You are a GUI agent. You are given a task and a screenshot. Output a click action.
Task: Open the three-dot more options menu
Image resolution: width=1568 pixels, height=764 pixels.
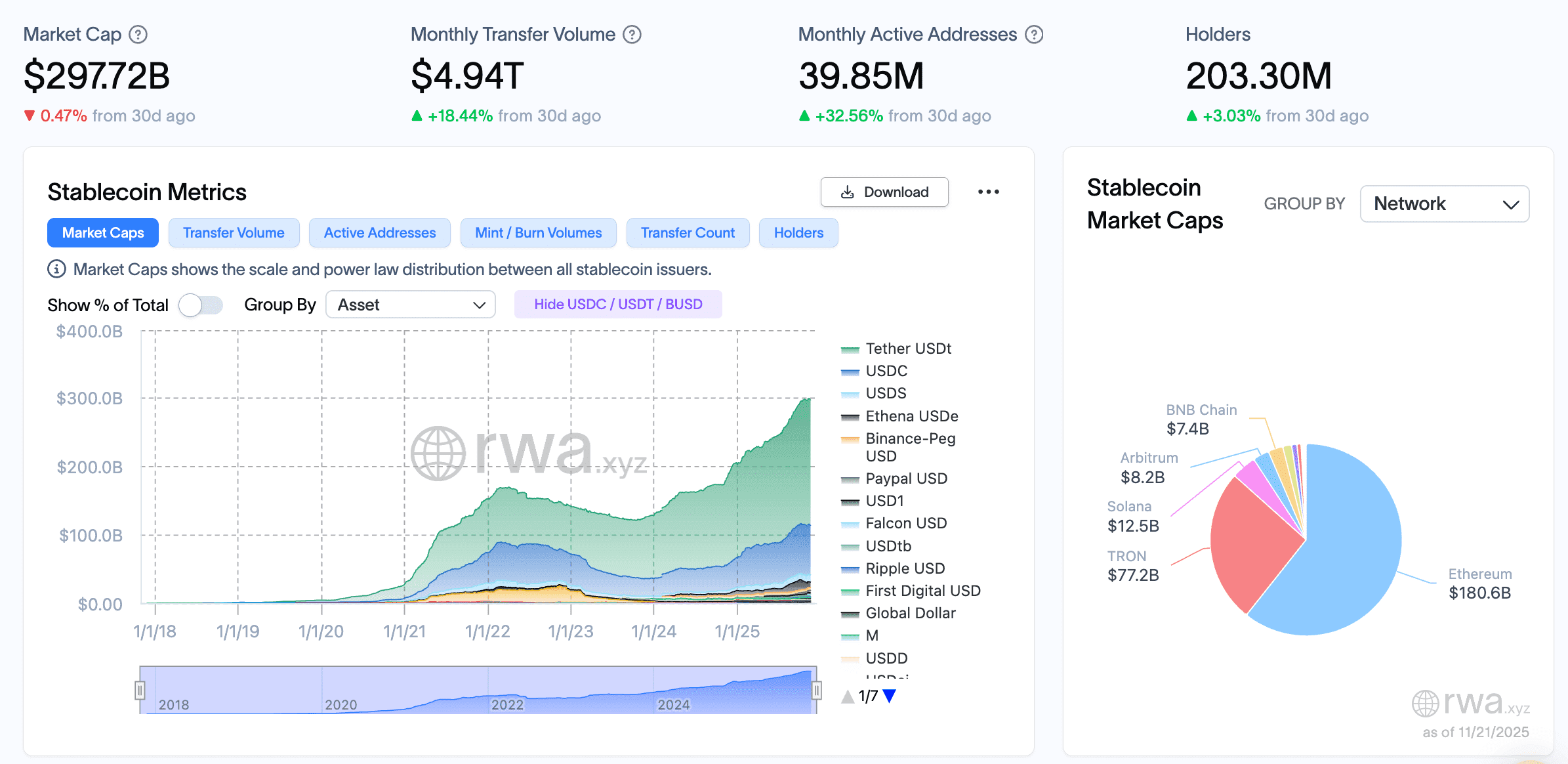(988, 192)
